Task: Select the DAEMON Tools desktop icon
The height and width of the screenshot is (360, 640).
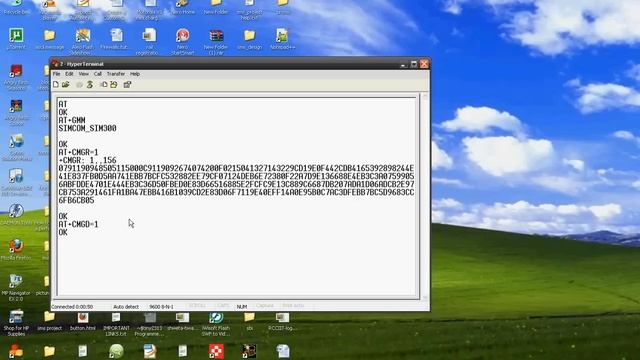Action: (x=16, y=214)
